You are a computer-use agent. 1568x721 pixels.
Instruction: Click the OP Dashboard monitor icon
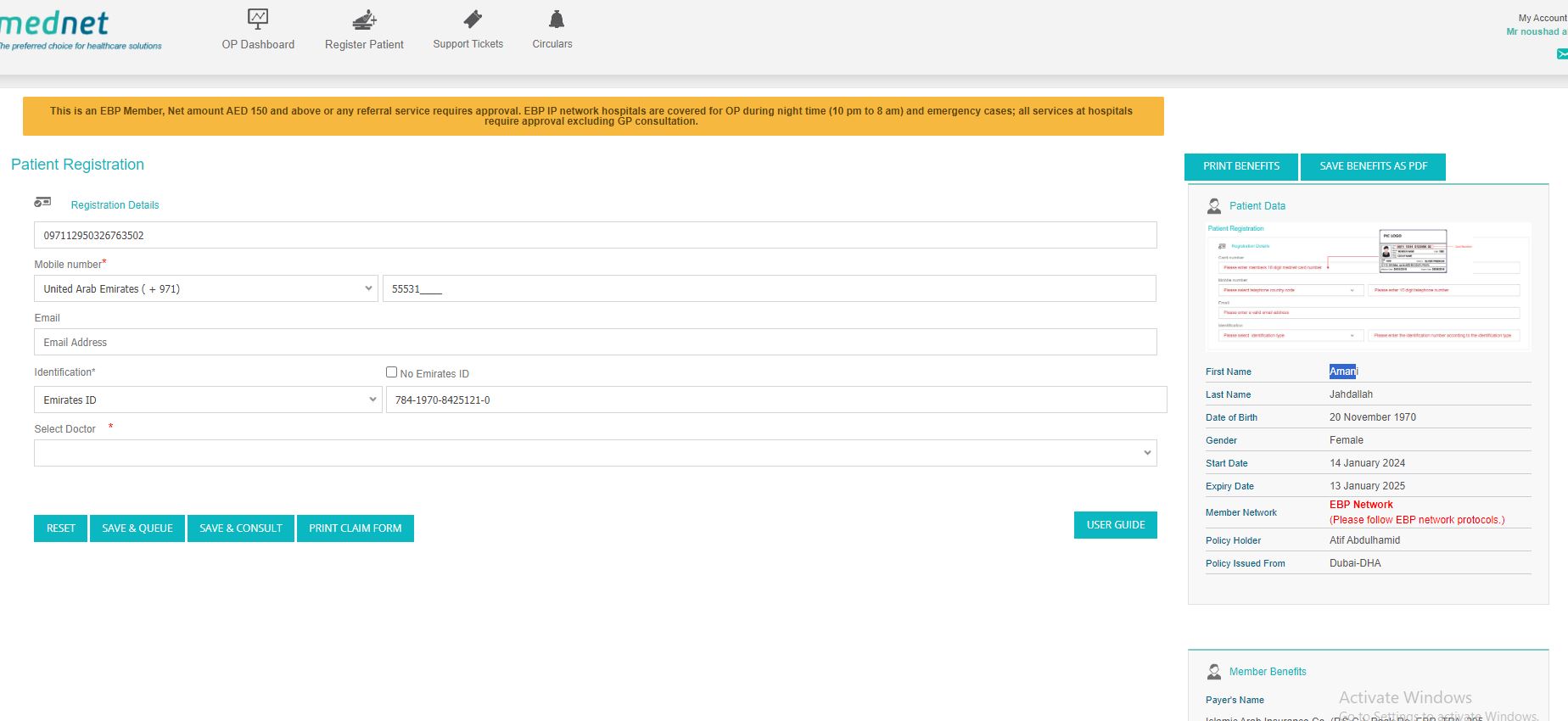[258, 19]
